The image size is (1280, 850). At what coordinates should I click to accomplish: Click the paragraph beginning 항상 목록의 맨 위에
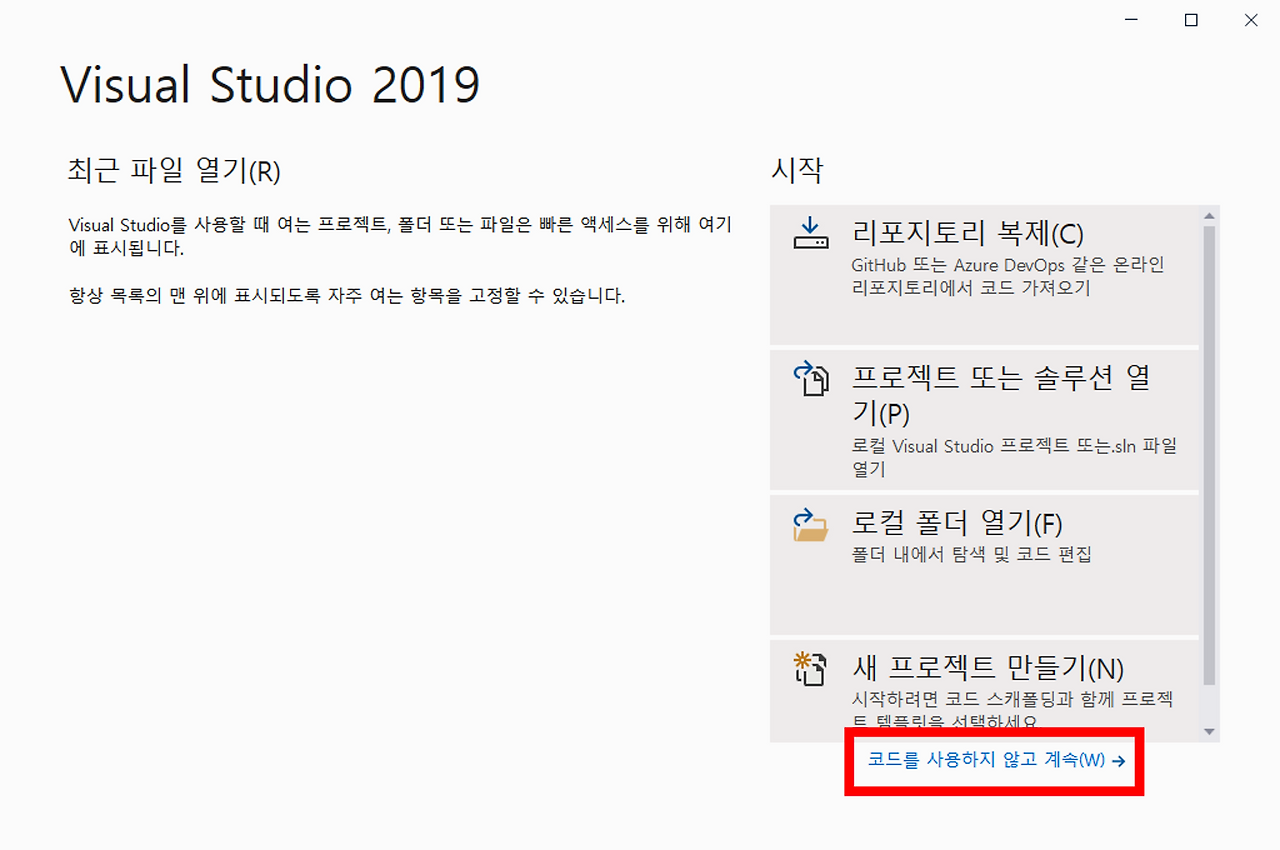click(346, 297)
